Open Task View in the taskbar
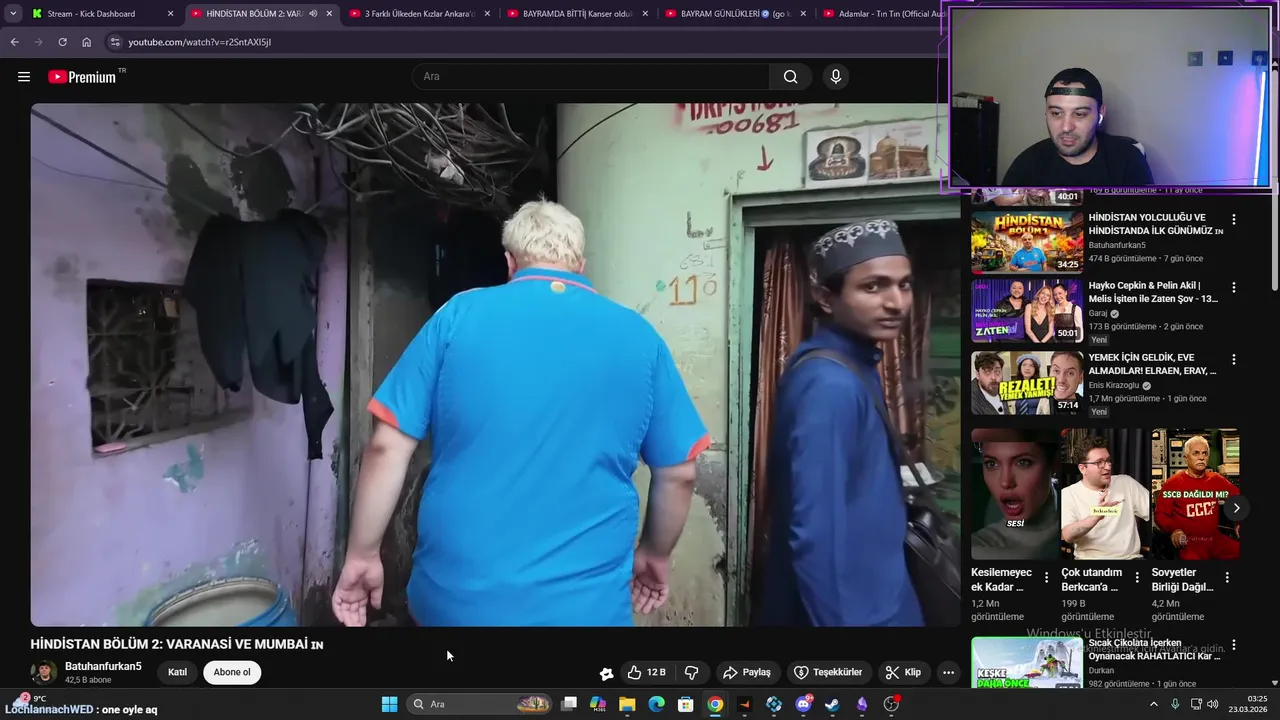1280x720 pixels. [x=569, y=704]
